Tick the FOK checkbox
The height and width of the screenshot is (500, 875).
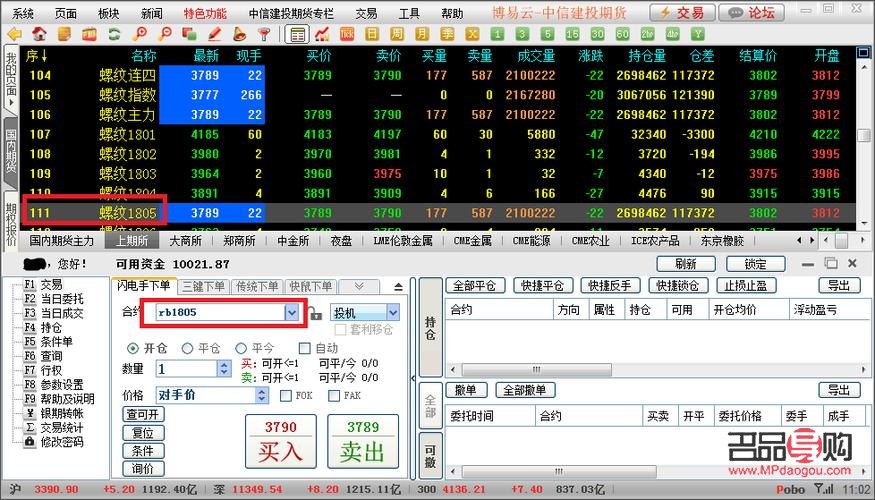click(x=286, y=396)
